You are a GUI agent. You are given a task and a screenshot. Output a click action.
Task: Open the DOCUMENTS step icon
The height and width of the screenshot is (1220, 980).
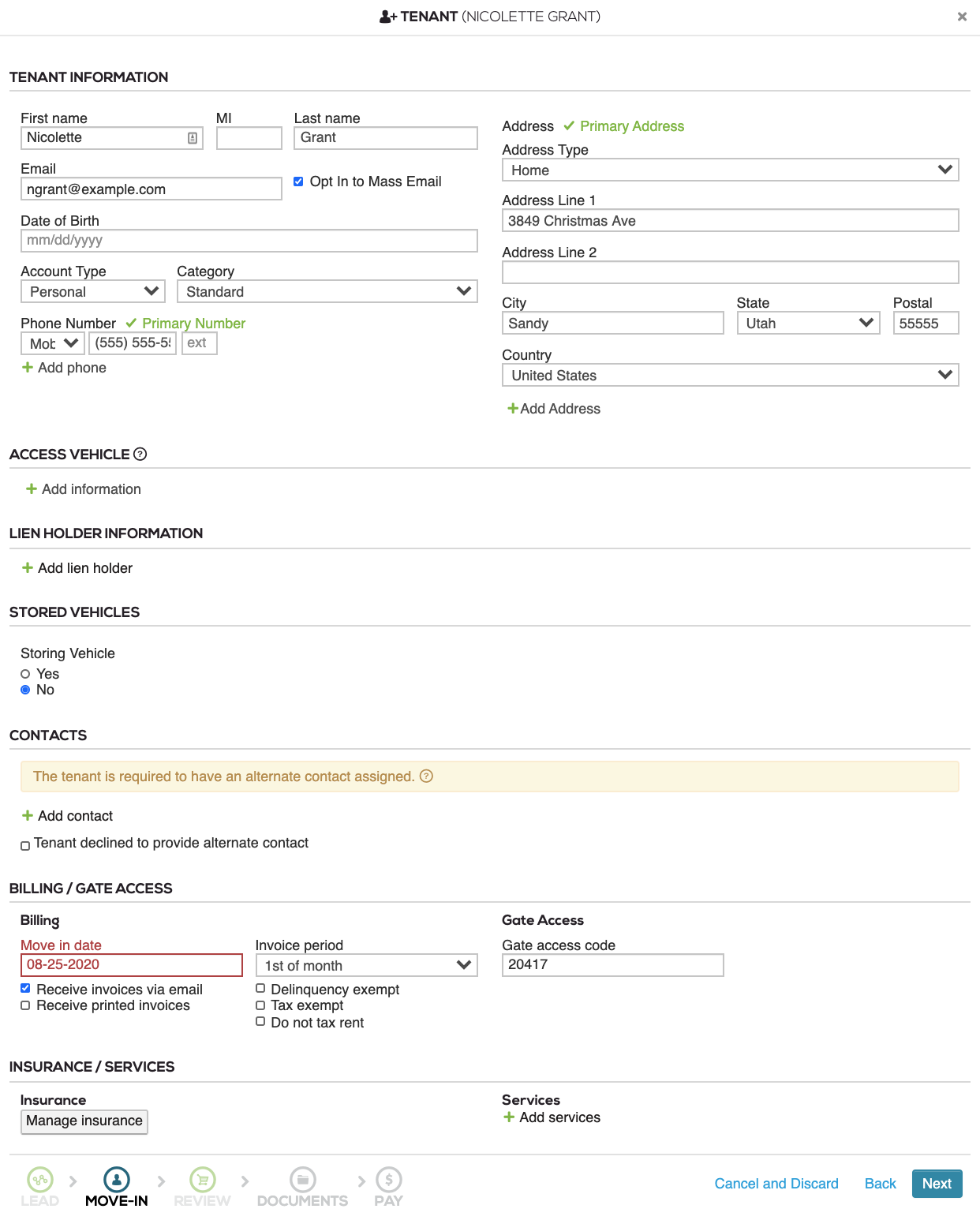tap(303, 1180)
